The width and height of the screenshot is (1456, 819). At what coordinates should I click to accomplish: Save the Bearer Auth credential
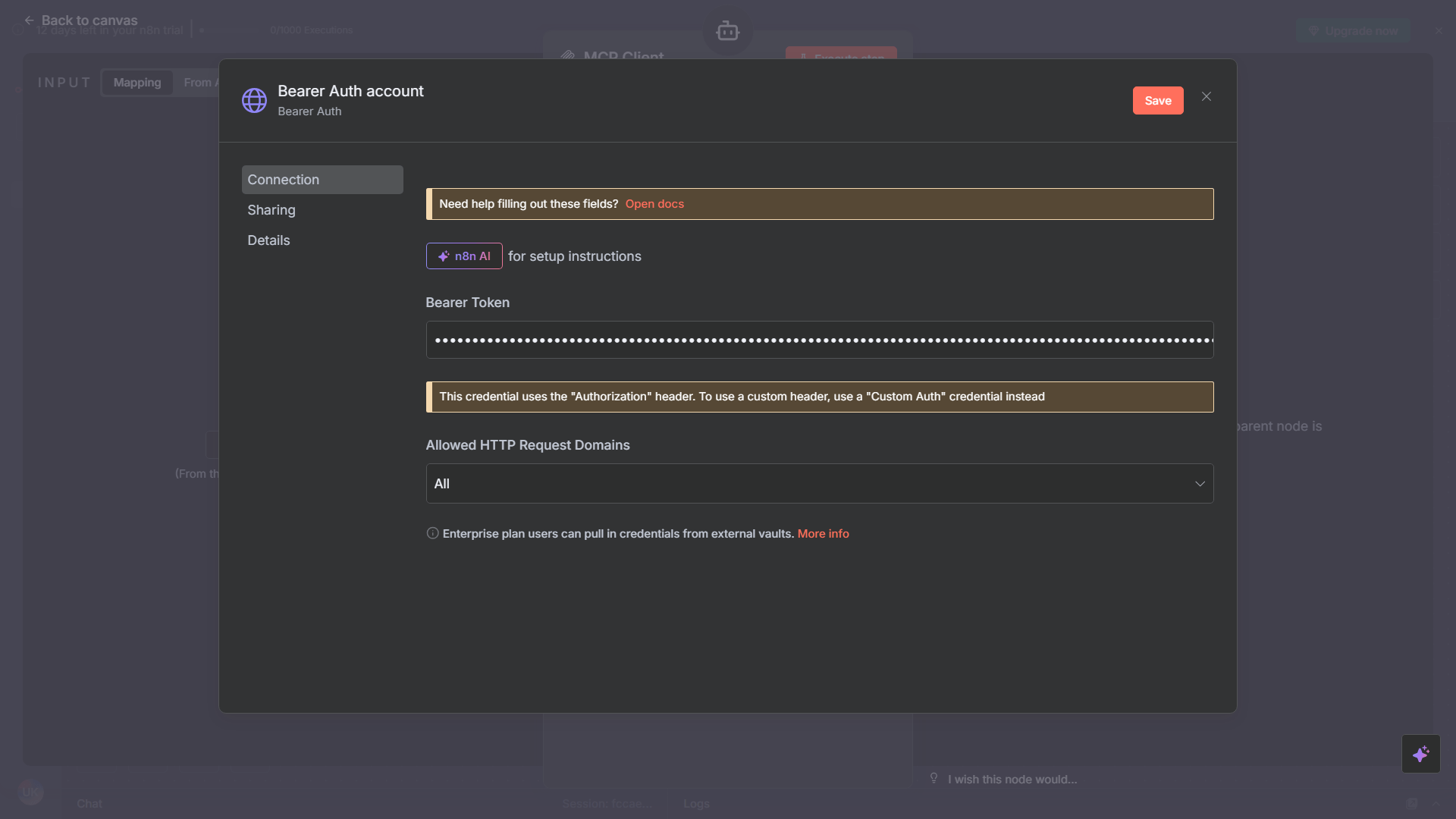pyautogui.click(x=1158, y=100)
